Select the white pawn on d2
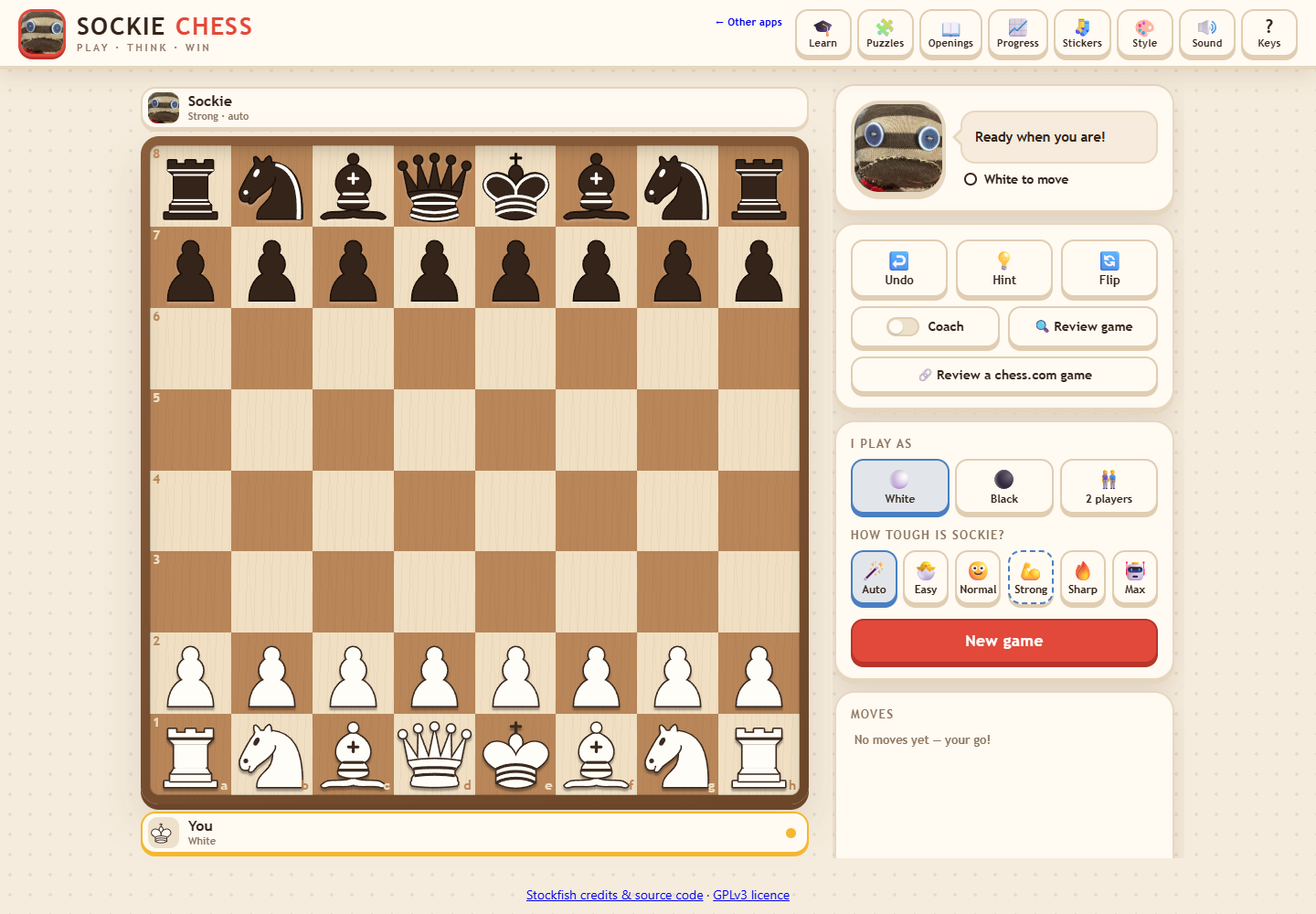Viewport: 1316px width, 914px height. point(434,675)
